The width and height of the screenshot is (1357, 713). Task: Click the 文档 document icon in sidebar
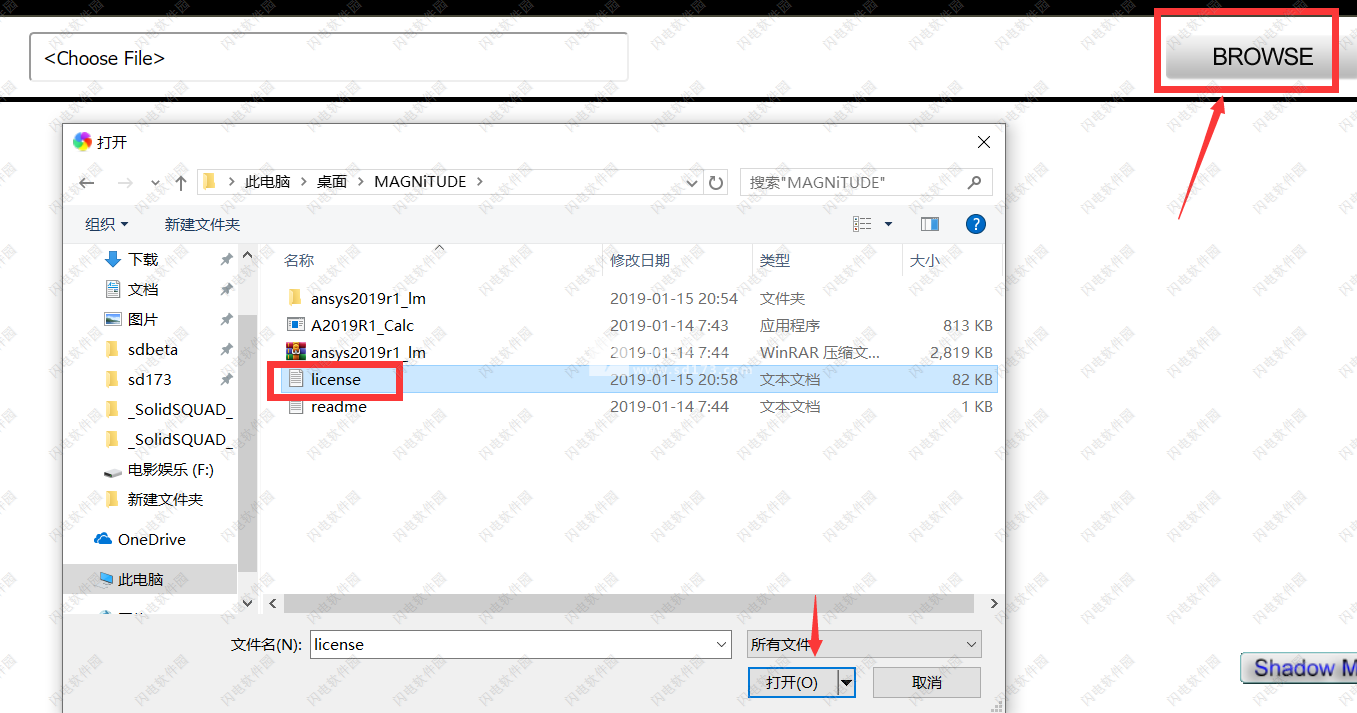(113, 289)
